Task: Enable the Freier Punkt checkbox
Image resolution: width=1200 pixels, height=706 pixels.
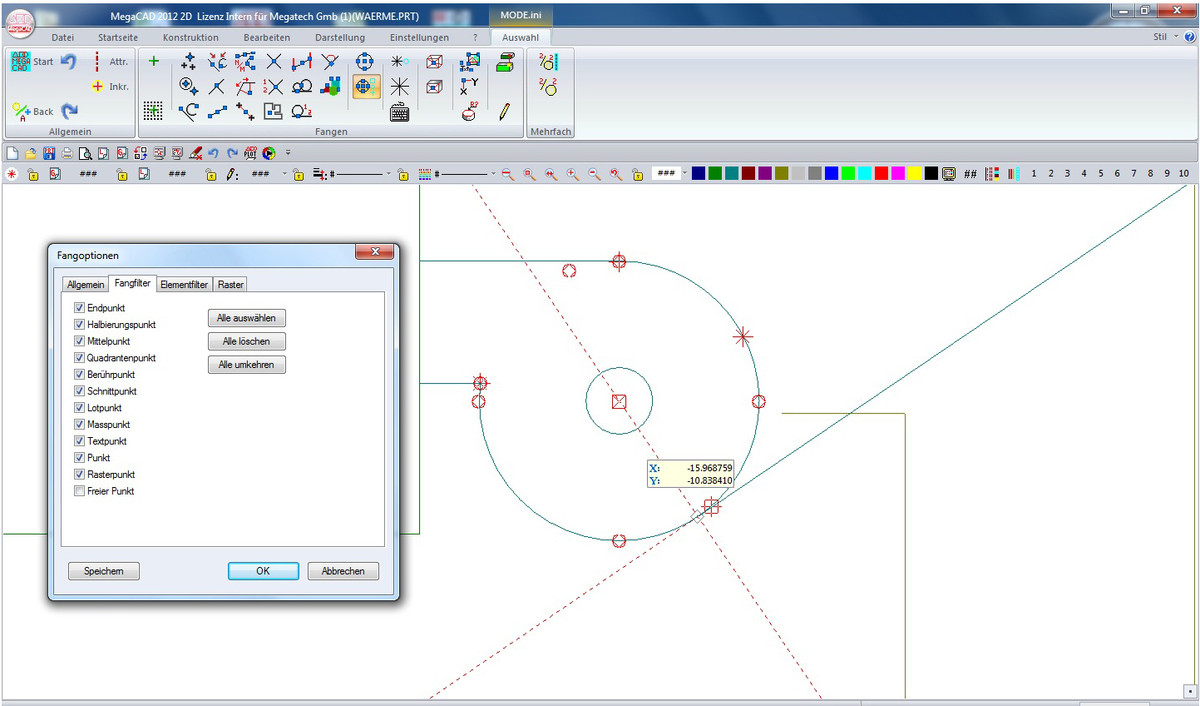Action: point(80,491)
